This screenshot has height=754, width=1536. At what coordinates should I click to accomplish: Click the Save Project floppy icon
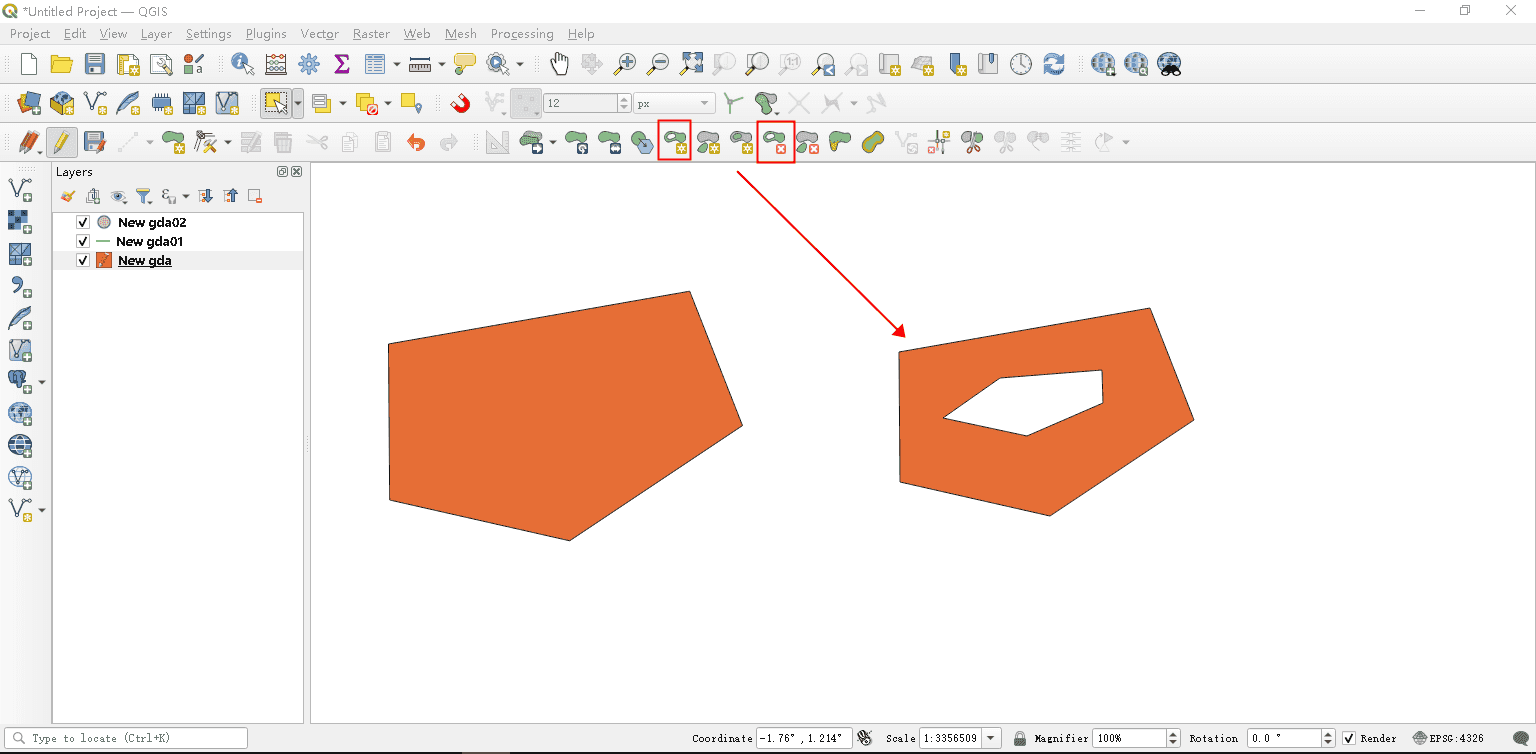click(x=95, y=64)
